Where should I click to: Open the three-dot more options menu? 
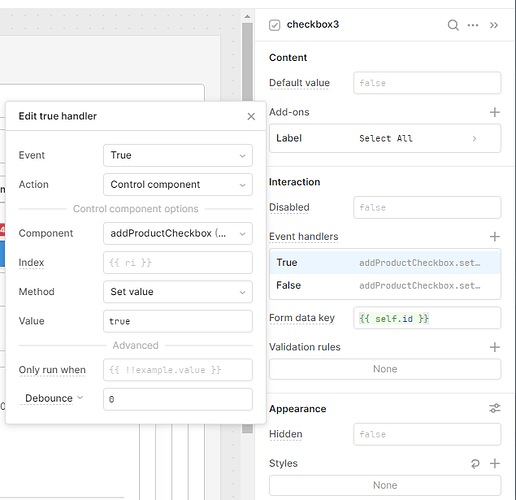point(473,25)
